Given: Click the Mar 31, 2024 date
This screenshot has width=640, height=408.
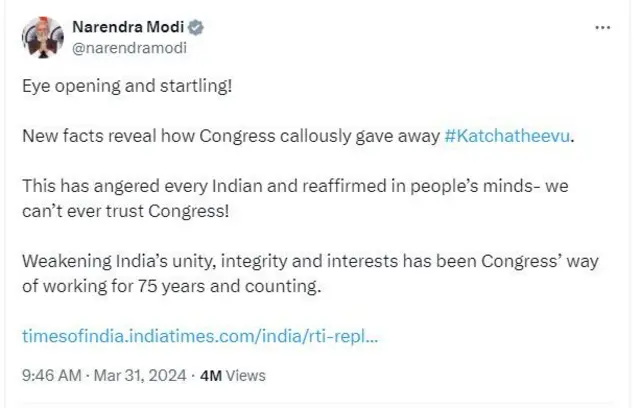Looking at the screenshot, I should tap(139, 376).
